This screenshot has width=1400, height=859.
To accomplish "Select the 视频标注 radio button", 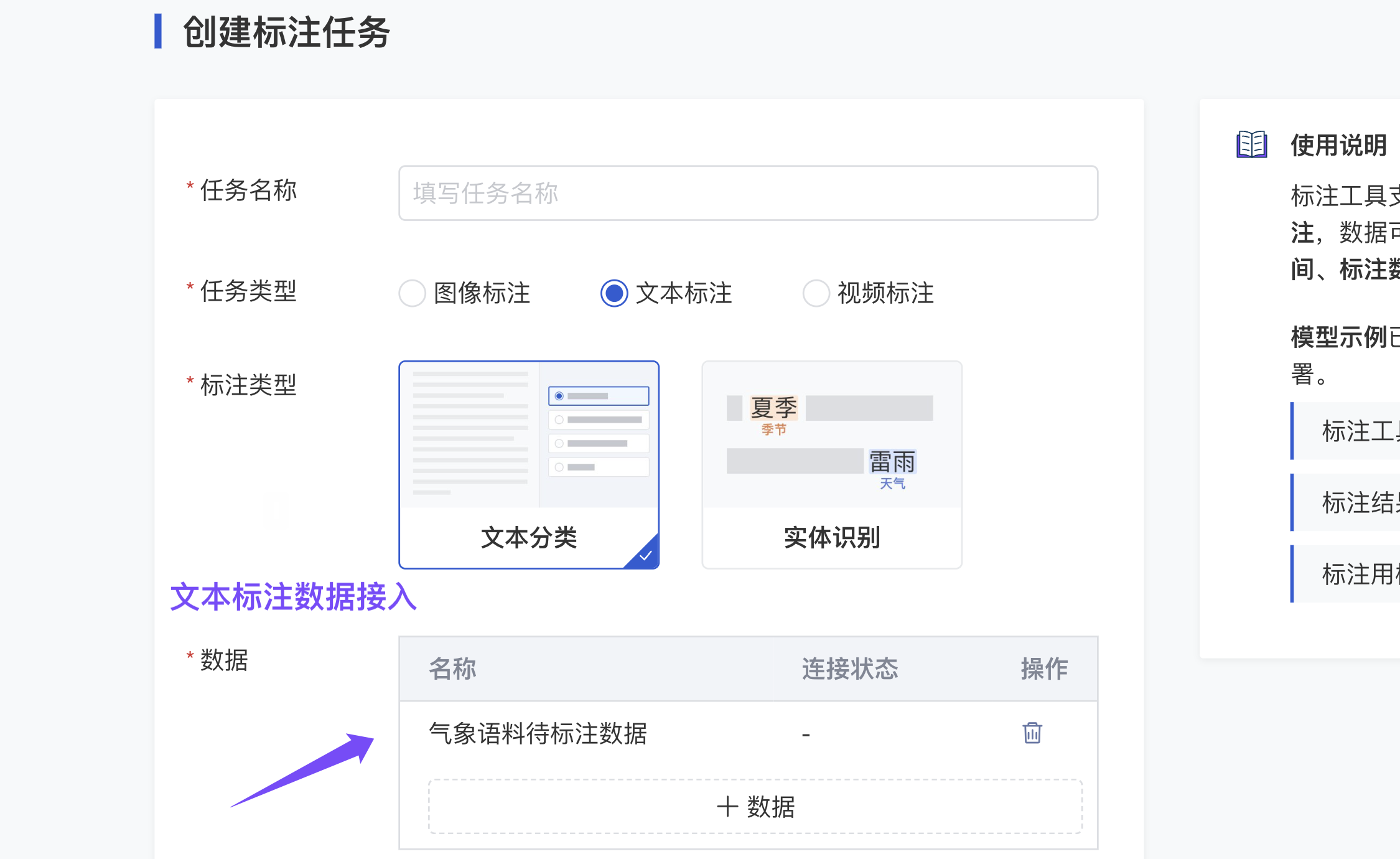I will tap(816, 293).
